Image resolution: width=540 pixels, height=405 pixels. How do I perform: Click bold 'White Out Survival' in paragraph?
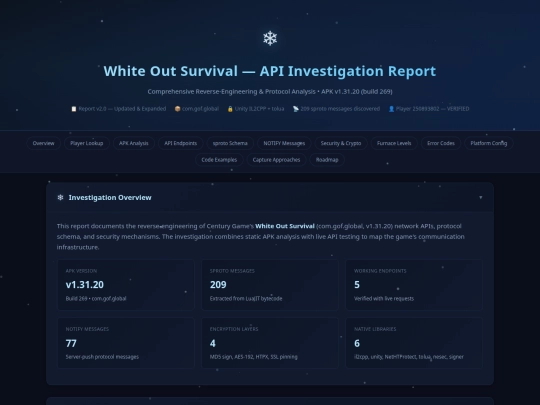285,226
